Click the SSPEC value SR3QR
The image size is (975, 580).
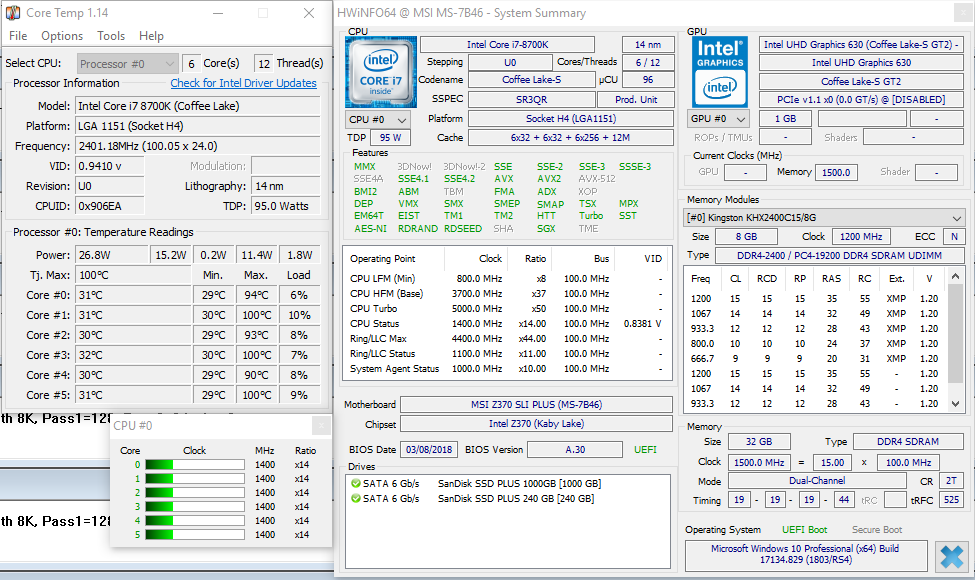[x=532, y=99]
